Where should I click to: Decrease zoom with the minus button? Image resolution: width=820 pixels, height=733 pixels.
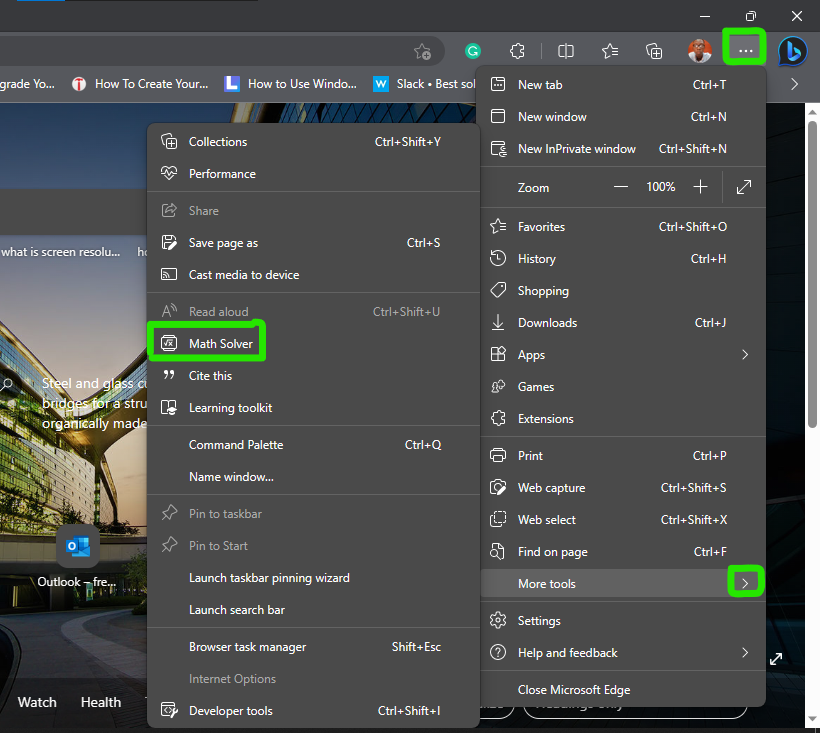[621, 187]
